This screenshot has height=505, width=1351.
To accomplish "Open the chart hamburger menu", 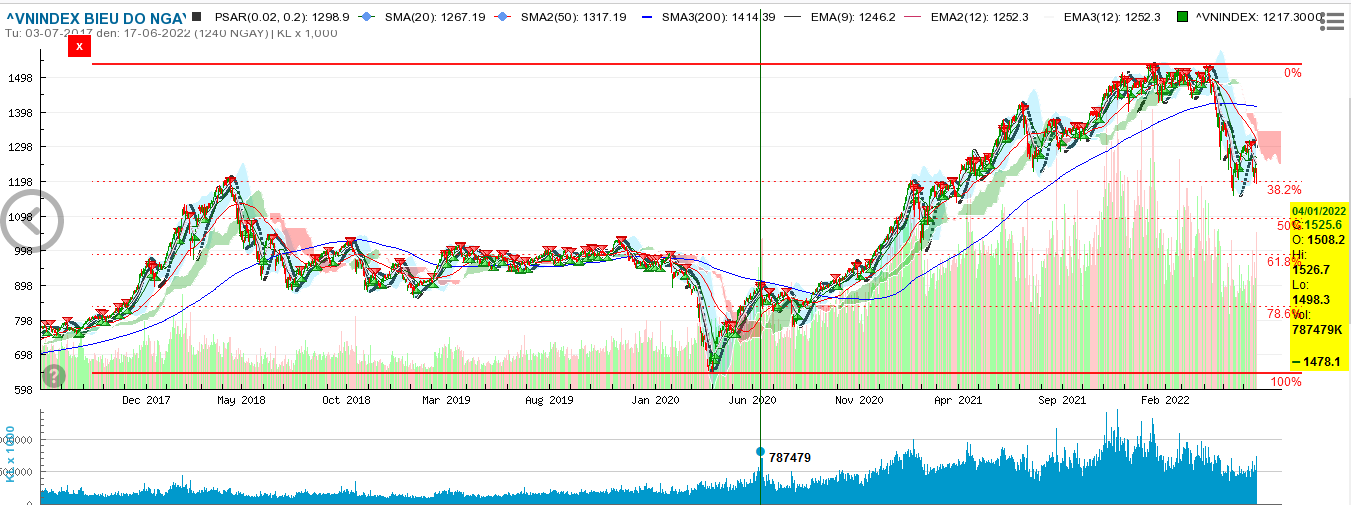I will click(1332, 21).
